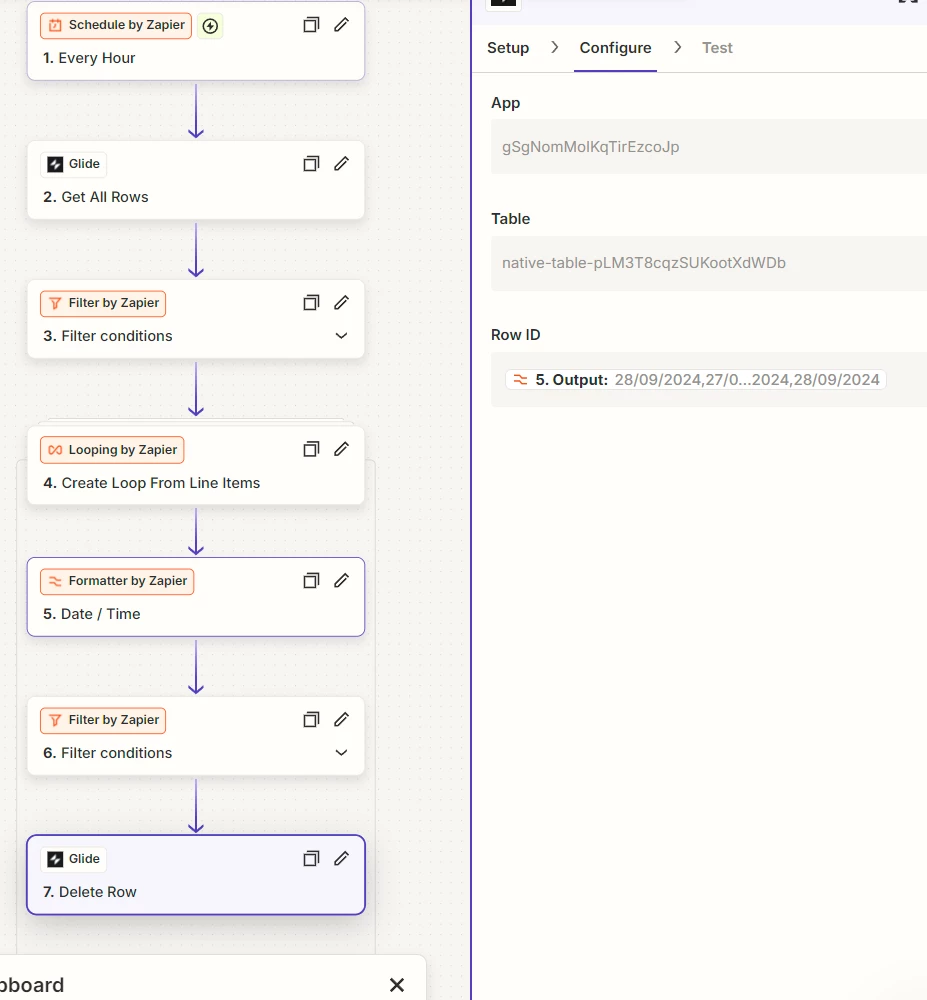Screen dimensions: 927x1000
Task: Select the 1. Every Hour step card
Action: 196,41
